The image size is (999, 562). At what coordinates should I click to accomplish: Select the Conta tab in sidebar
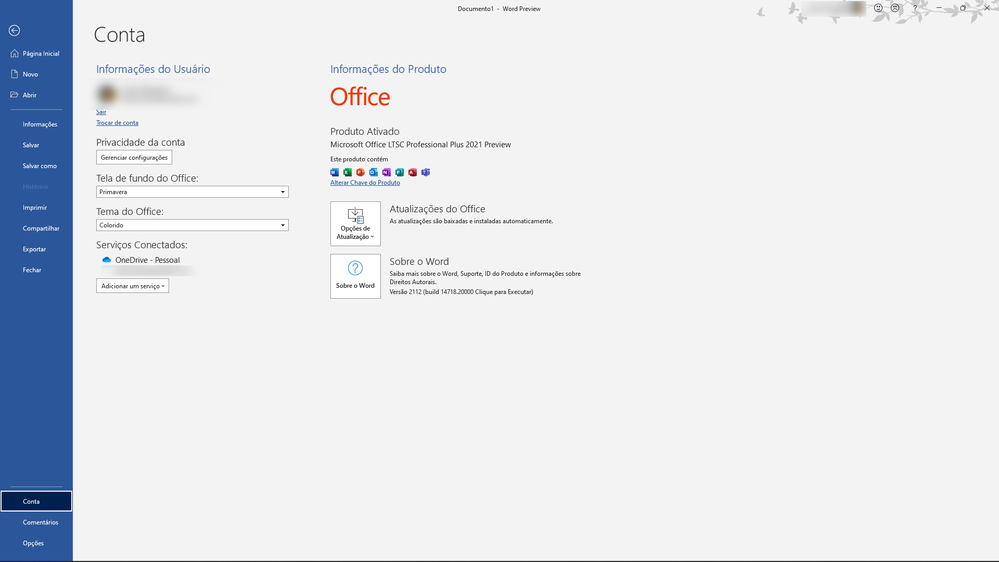tap(36, 501)
